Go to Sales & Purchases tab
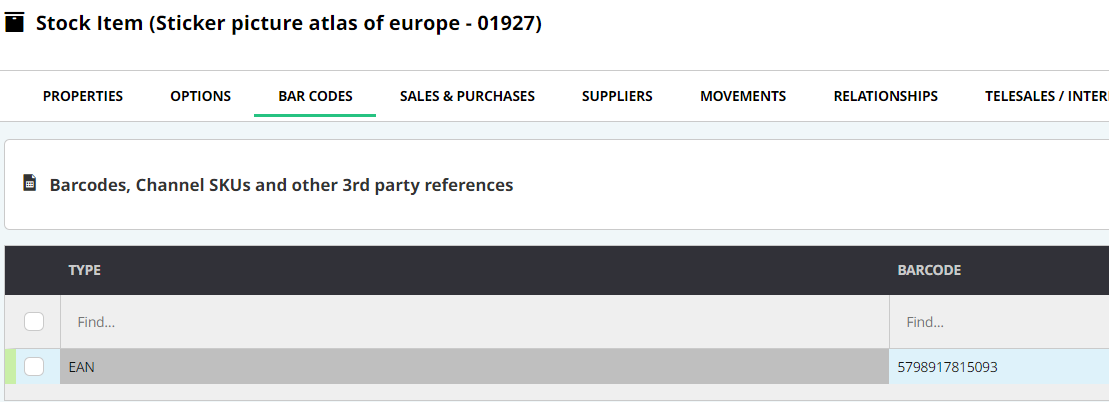 (x=467, y=96)
